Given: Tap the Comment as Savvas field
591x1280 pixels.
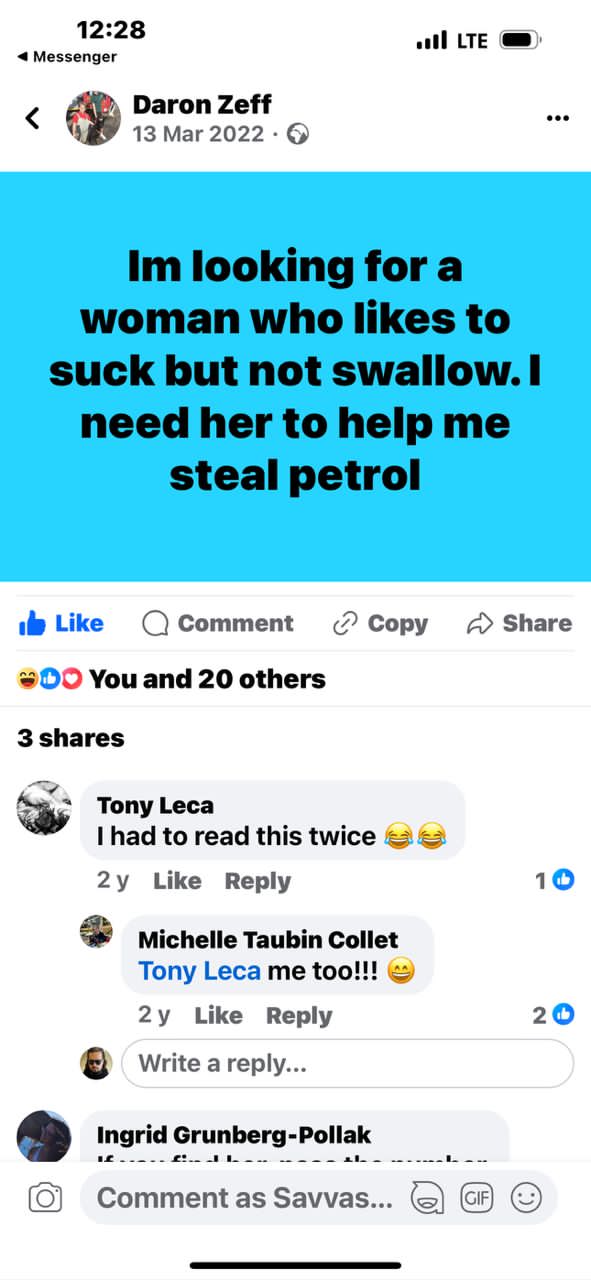Looking at the screenshot, I should pos(244,1197).
